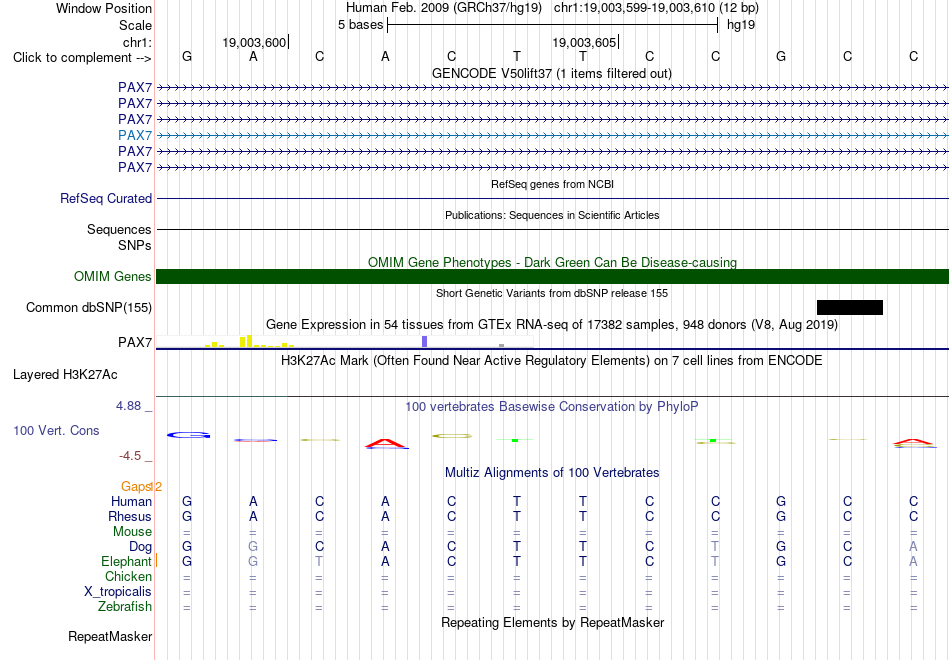Select the Mouse alignment row label
950x660 pixels.
[132, 532]
